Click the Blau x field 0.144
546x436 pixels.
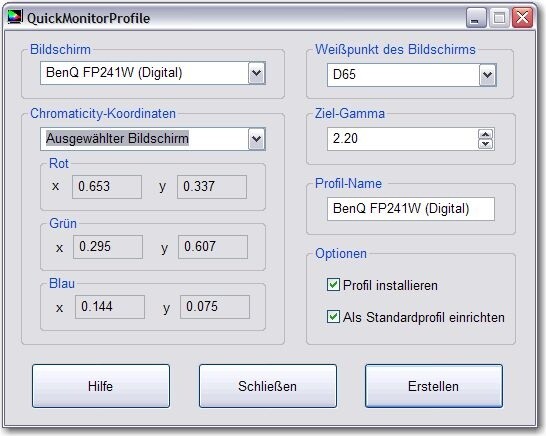tap(110, 307)
